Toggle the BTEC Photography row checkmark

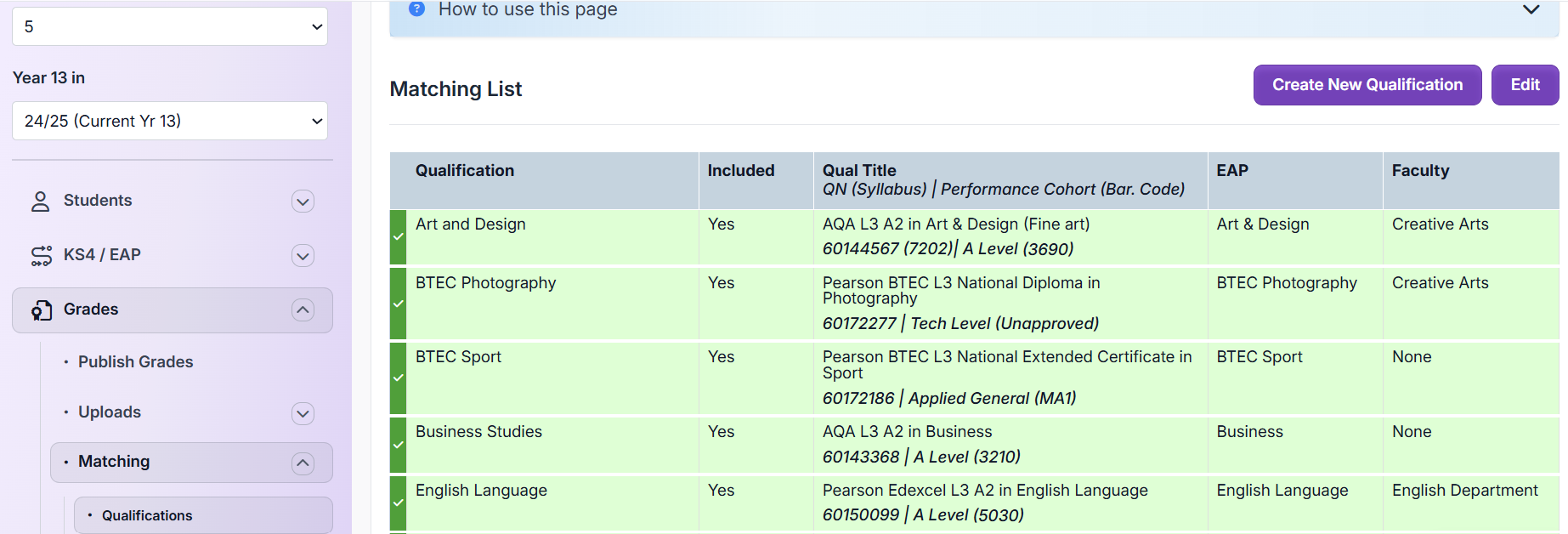pyautogui.click(x=398, y=304)
